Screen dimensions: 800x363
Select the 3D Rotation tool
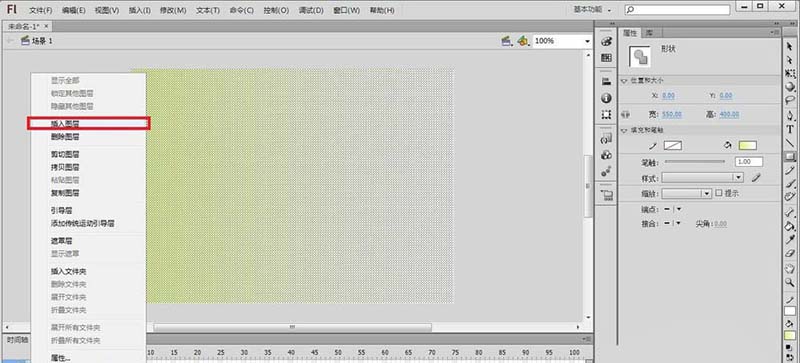pyautogui.click(x=790, y=87)
